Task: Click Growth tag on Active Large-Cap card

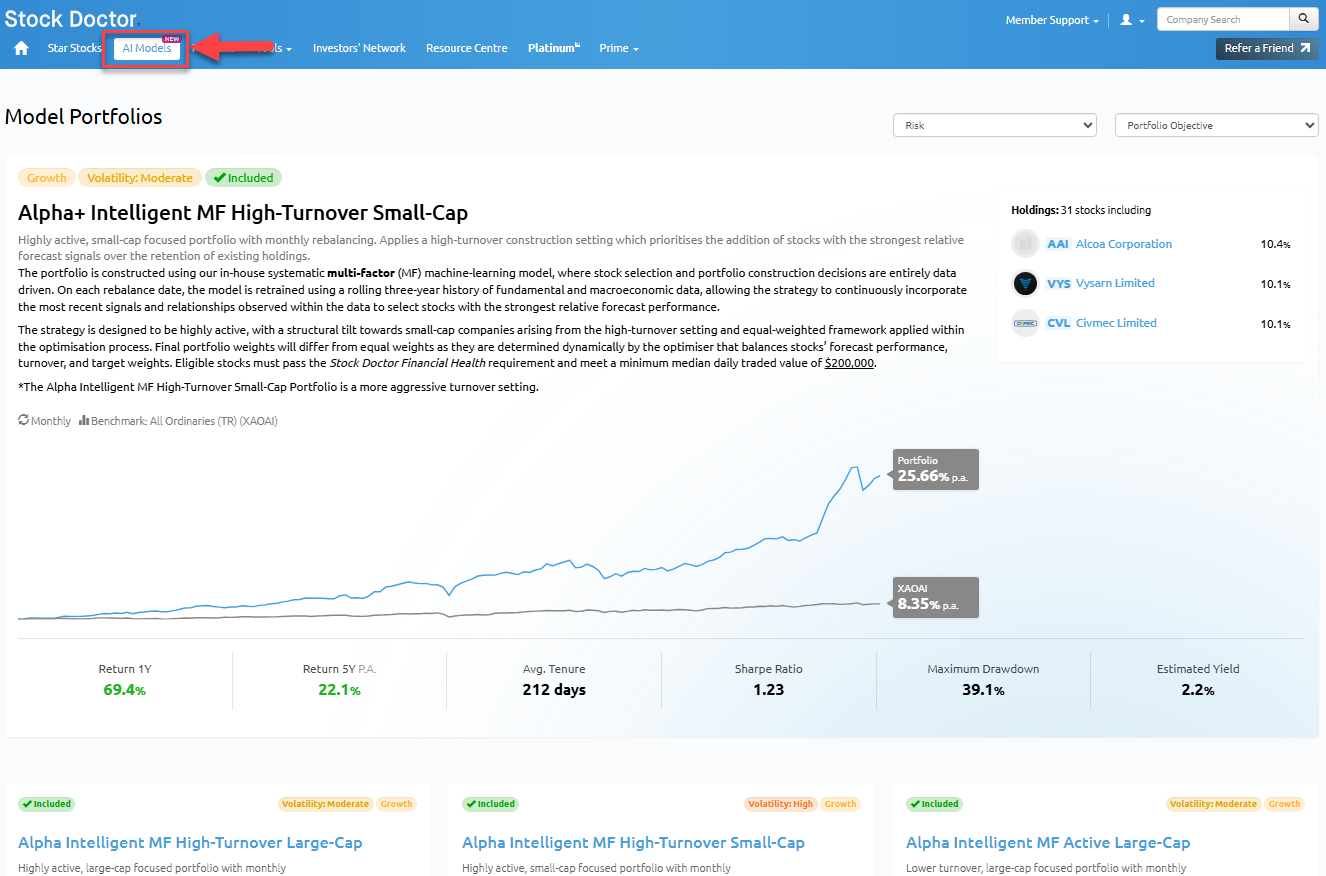Action: [x=1284, y=804]
